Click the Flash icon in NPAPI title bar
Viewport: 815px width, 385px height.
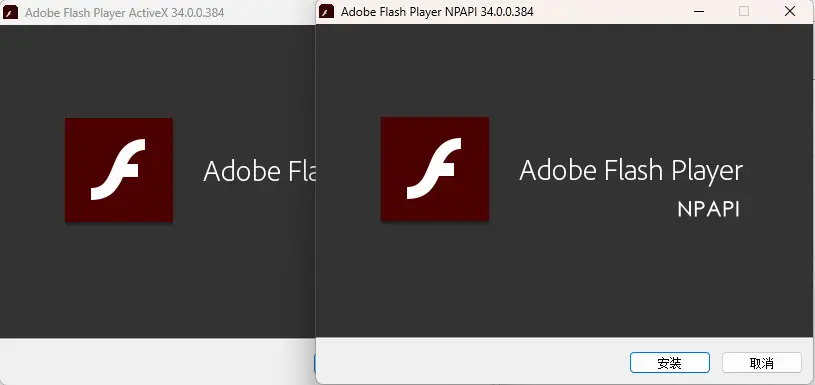click(x=326, y=11)
